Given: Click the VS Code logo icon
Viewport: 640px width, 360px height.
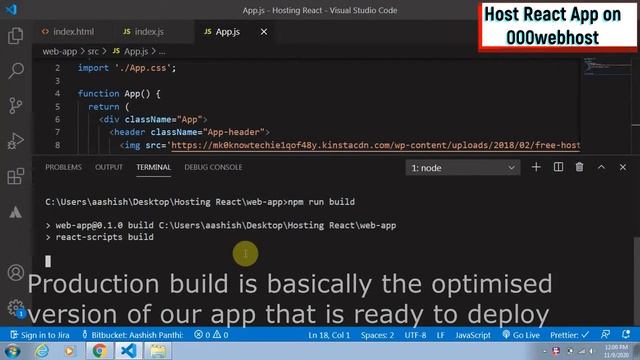Looking at the screenshot, I should (x=11, y=9).
